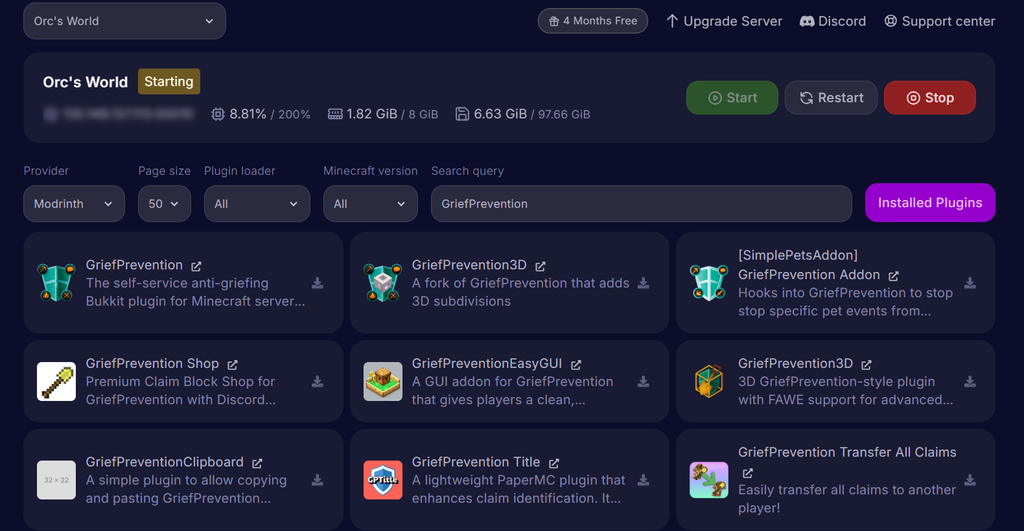This screenshot has height=531, width=1024.
Task: Open the Orc's World server selector dropdown
Action: [124, 21]
